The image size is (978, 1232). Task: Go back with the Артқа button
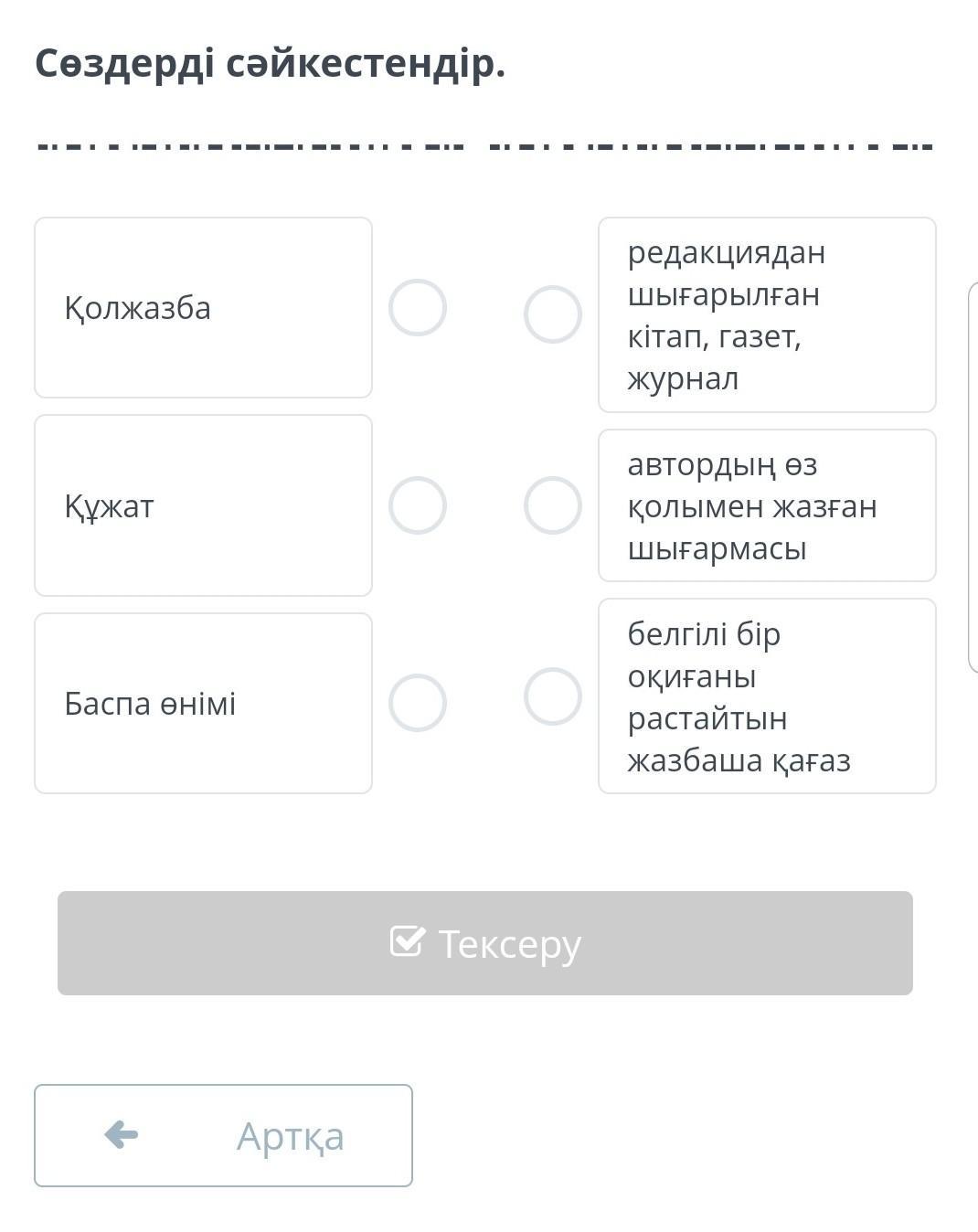[x=223, y=1135]
